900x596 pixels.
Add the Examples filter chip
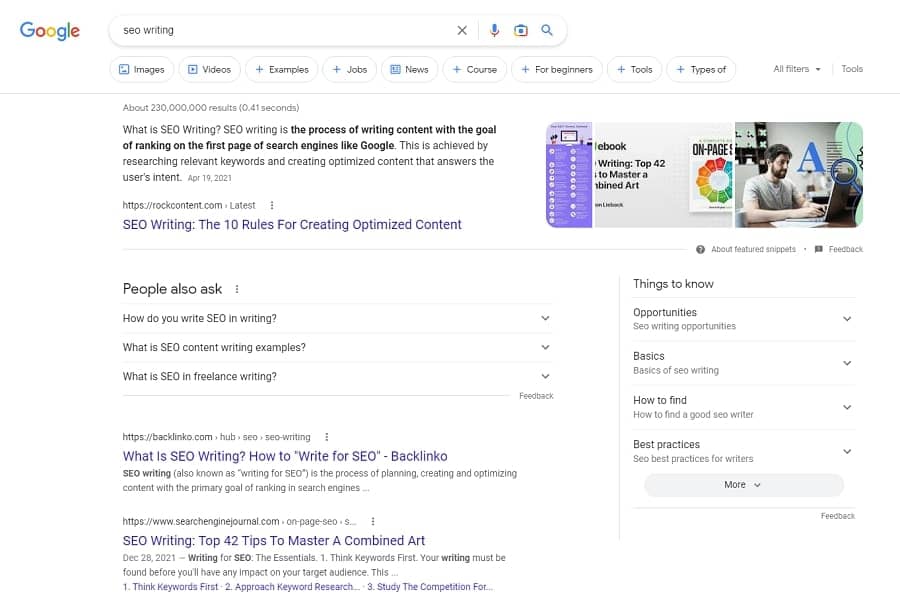click(x=282, y=69)
